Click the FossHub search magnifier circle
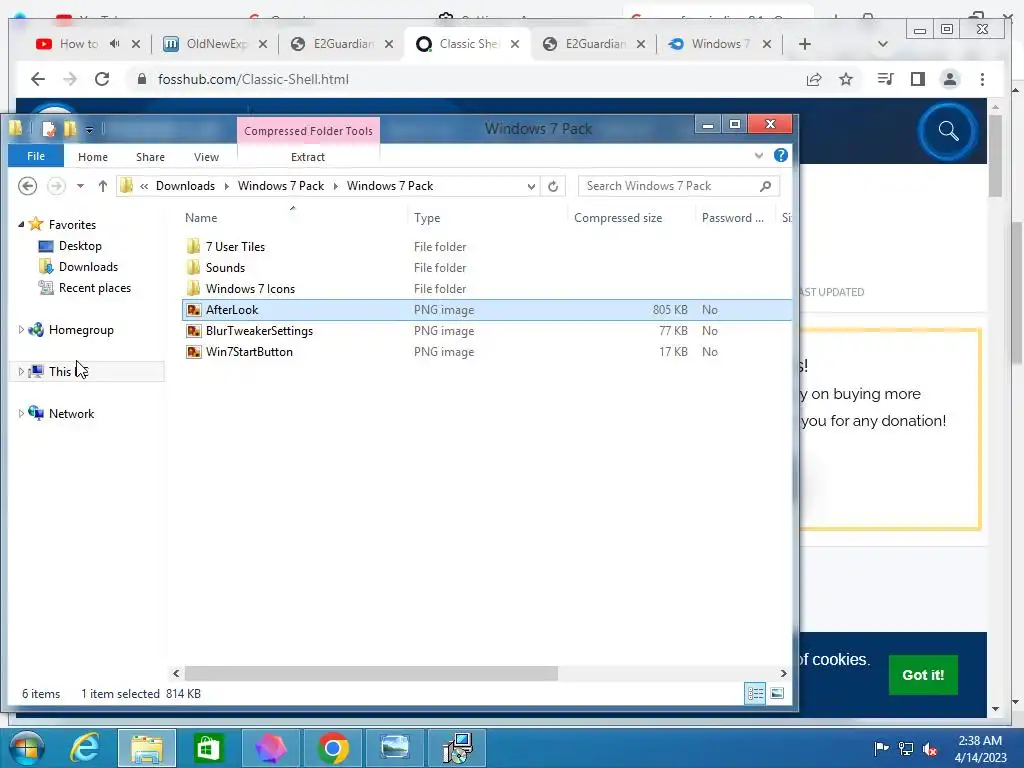 point(948,131)
